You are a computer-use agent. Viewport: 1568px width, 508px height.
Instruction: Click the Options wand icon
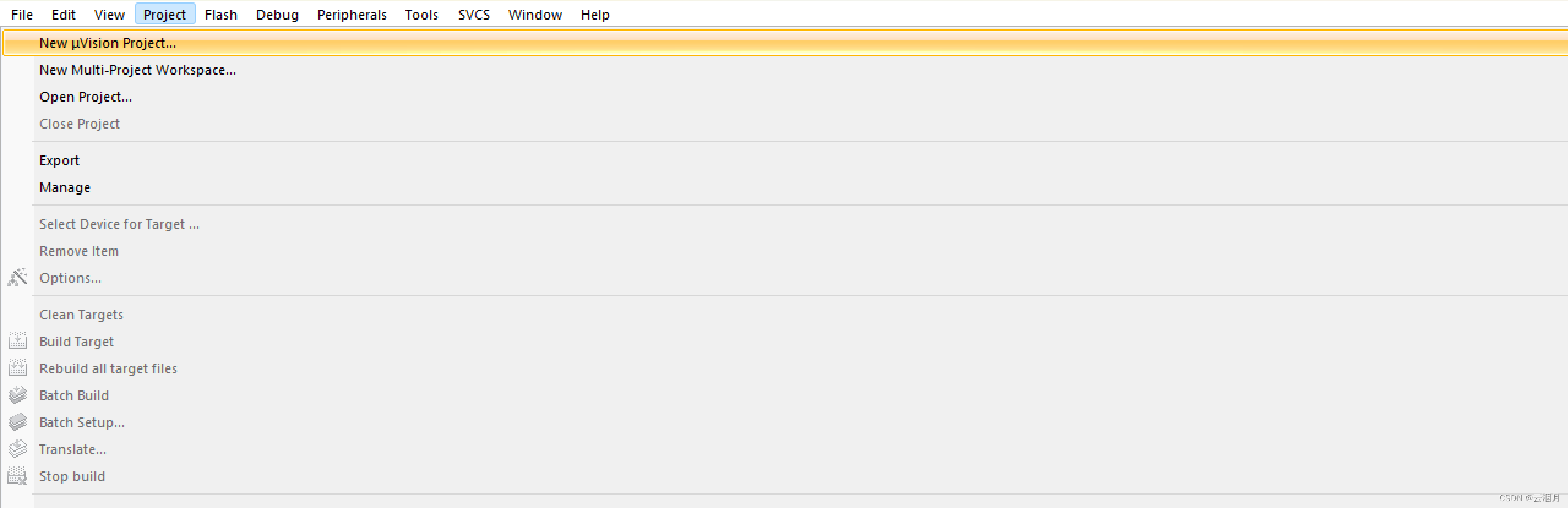coord(17,278)
